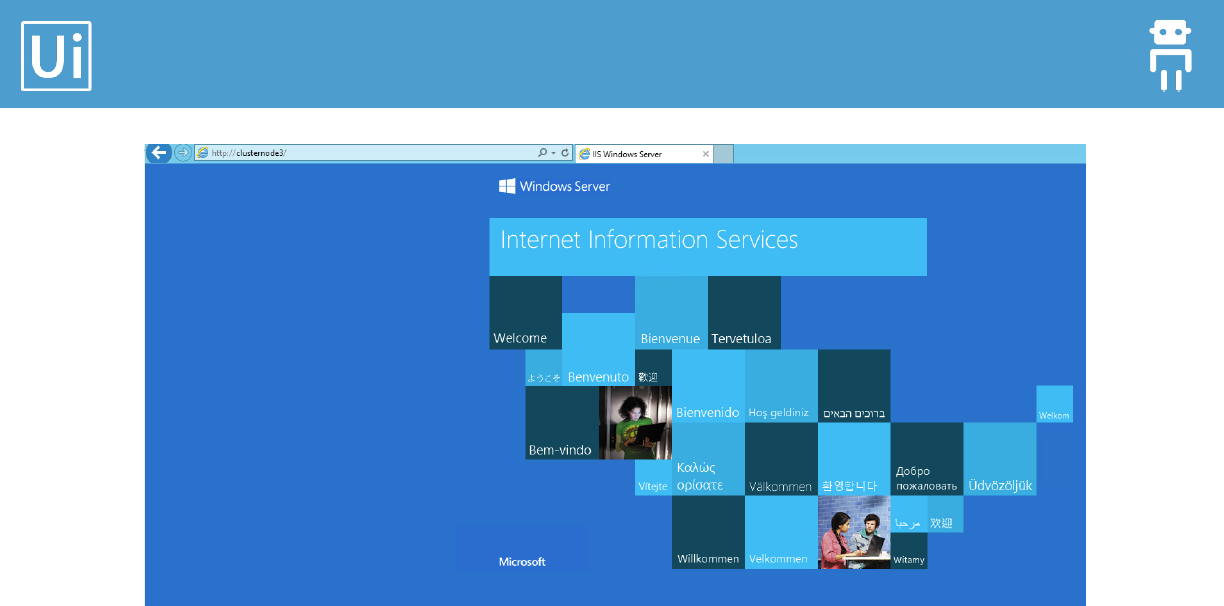Click the Benvenuto tile
Screen dimensions: 1224x606
click(x=598, y=350)
